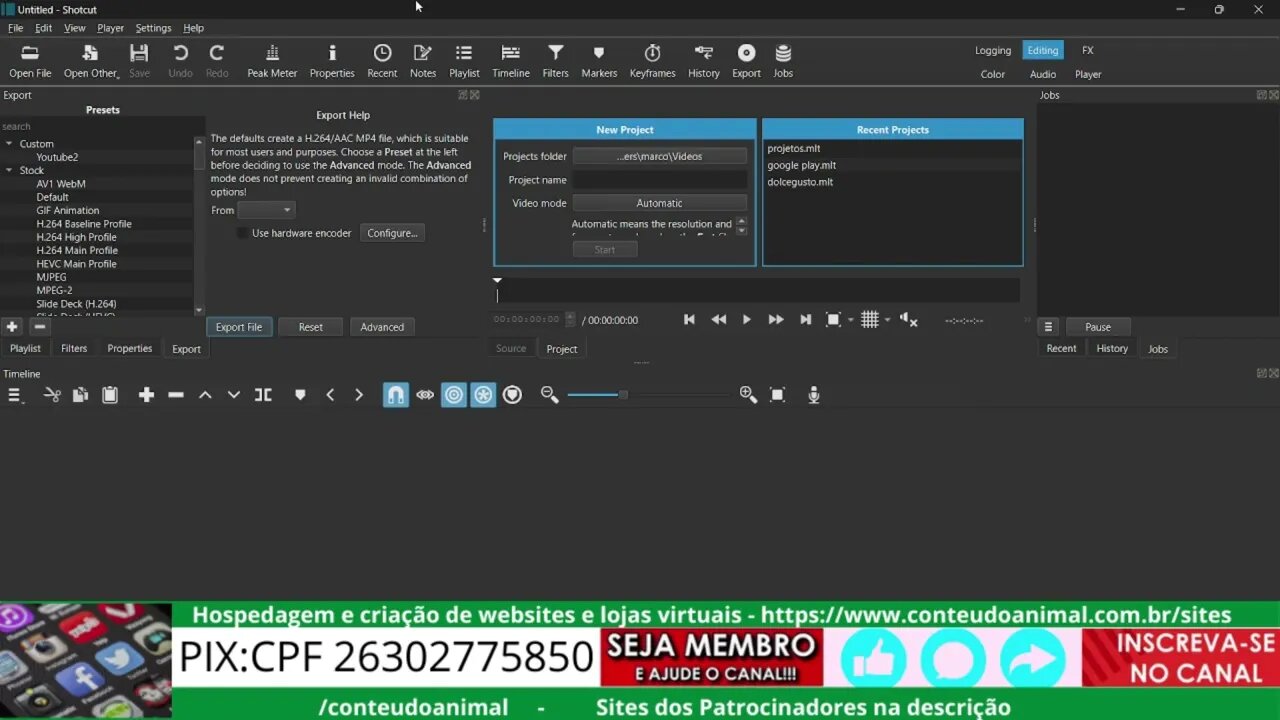
Task: Click the Export File button
Action: [239, 327]
